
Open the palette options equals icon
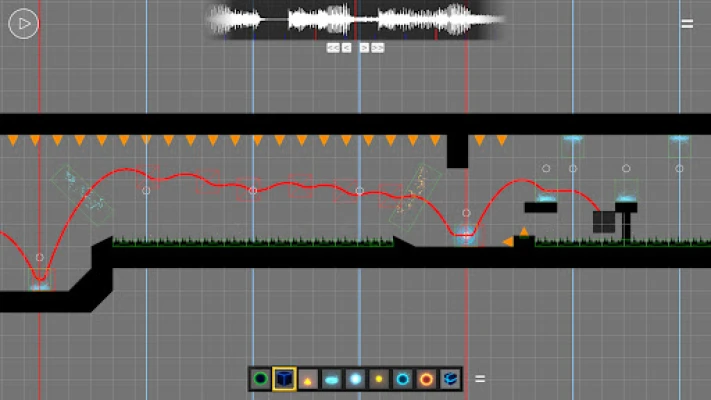pos(480,379)
